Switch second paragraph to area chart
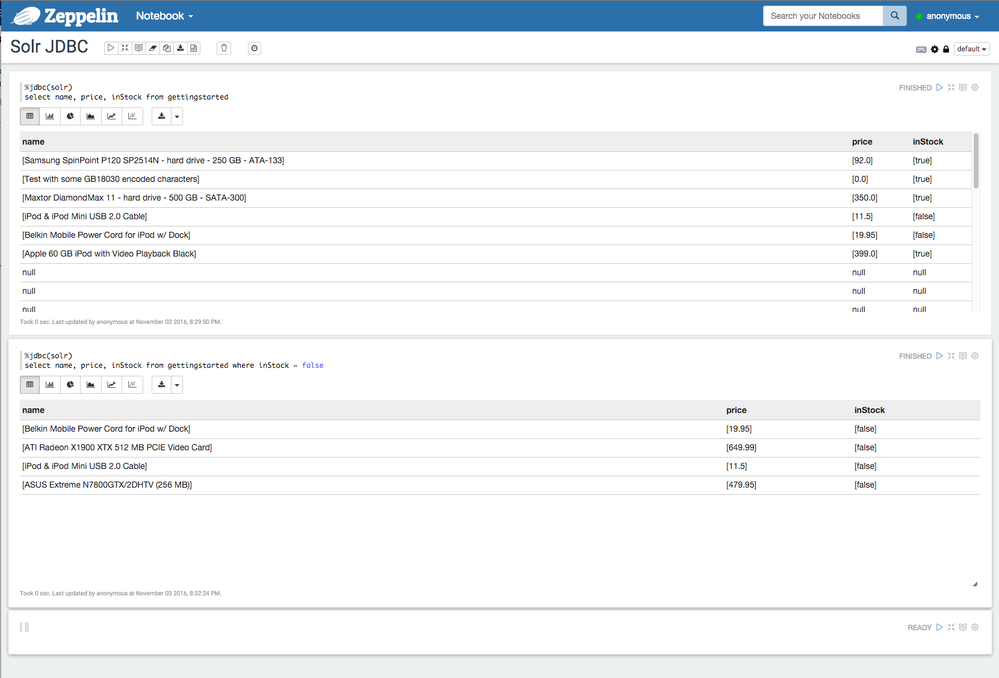 90,384
